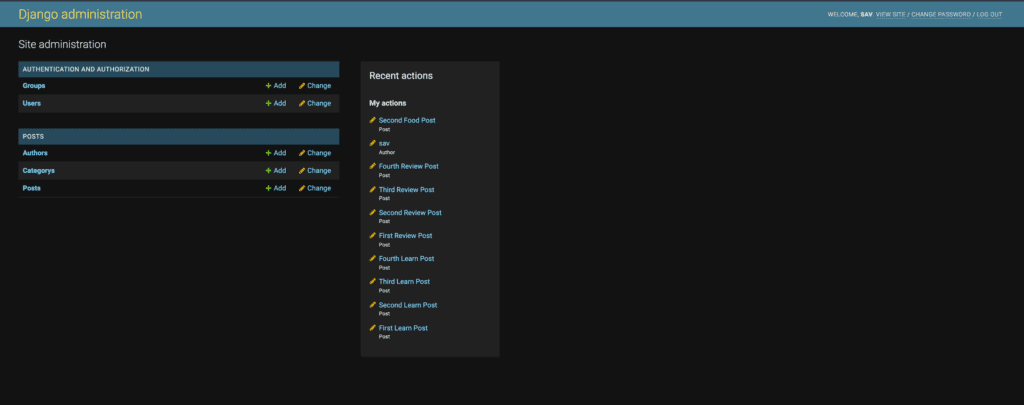Open the Authentication and Authorization section header
Screen dimensions: 1024x405
86,69
